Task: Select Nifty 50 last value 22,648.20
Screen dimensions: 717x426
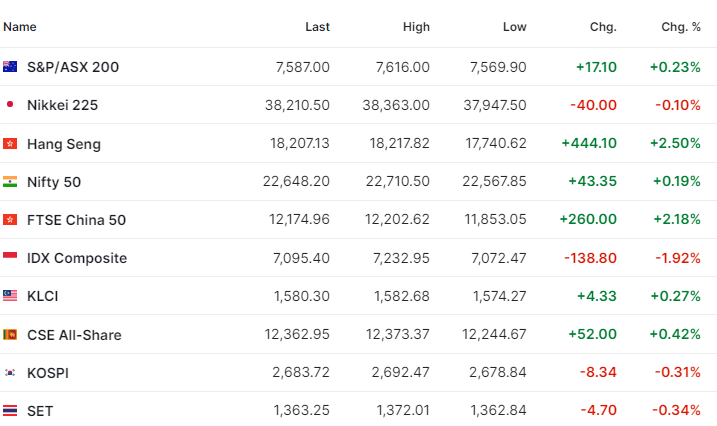Action: [296, 181]
